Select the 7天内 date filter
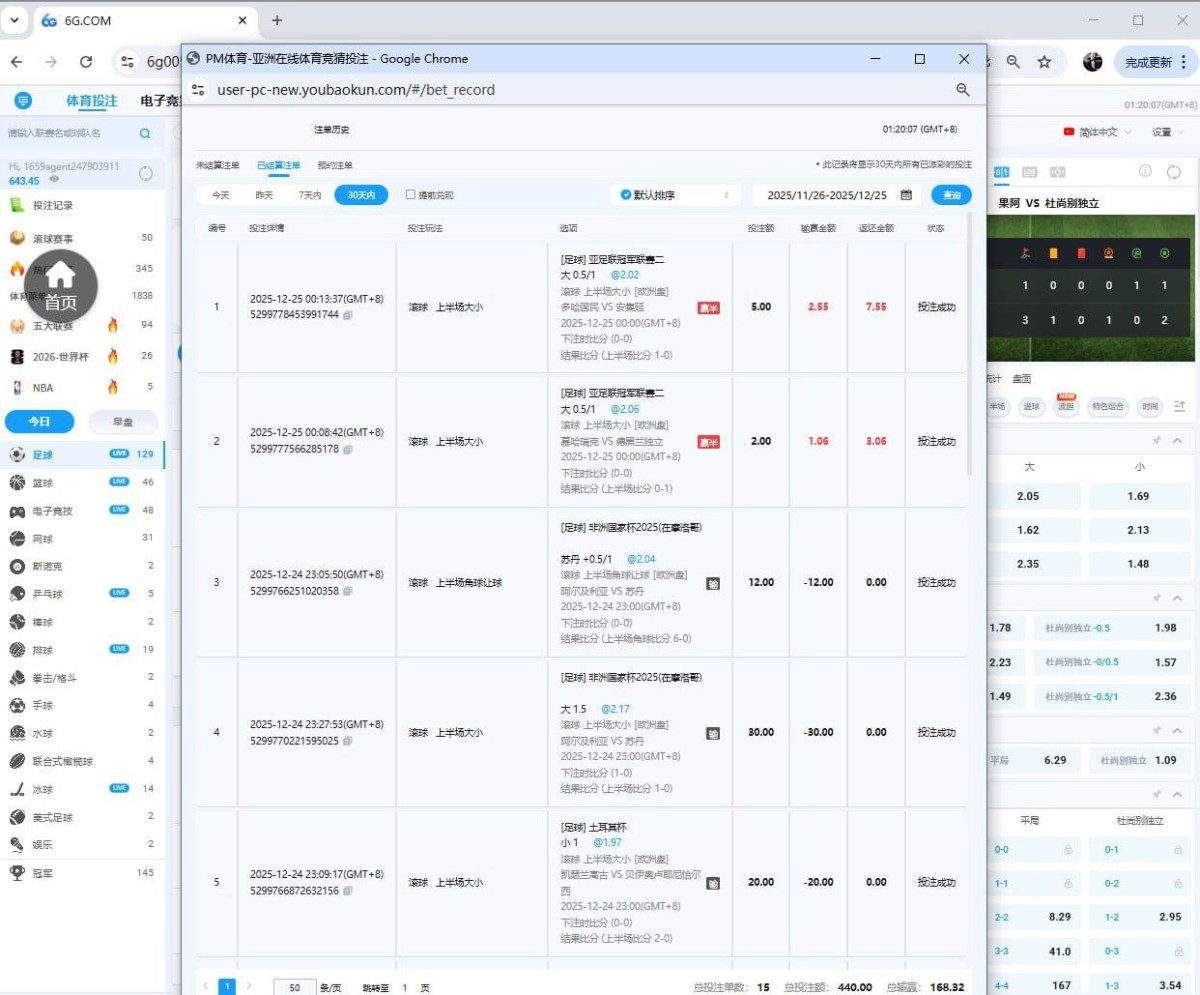Viewport: 1200px width, 995px height. 309,195
